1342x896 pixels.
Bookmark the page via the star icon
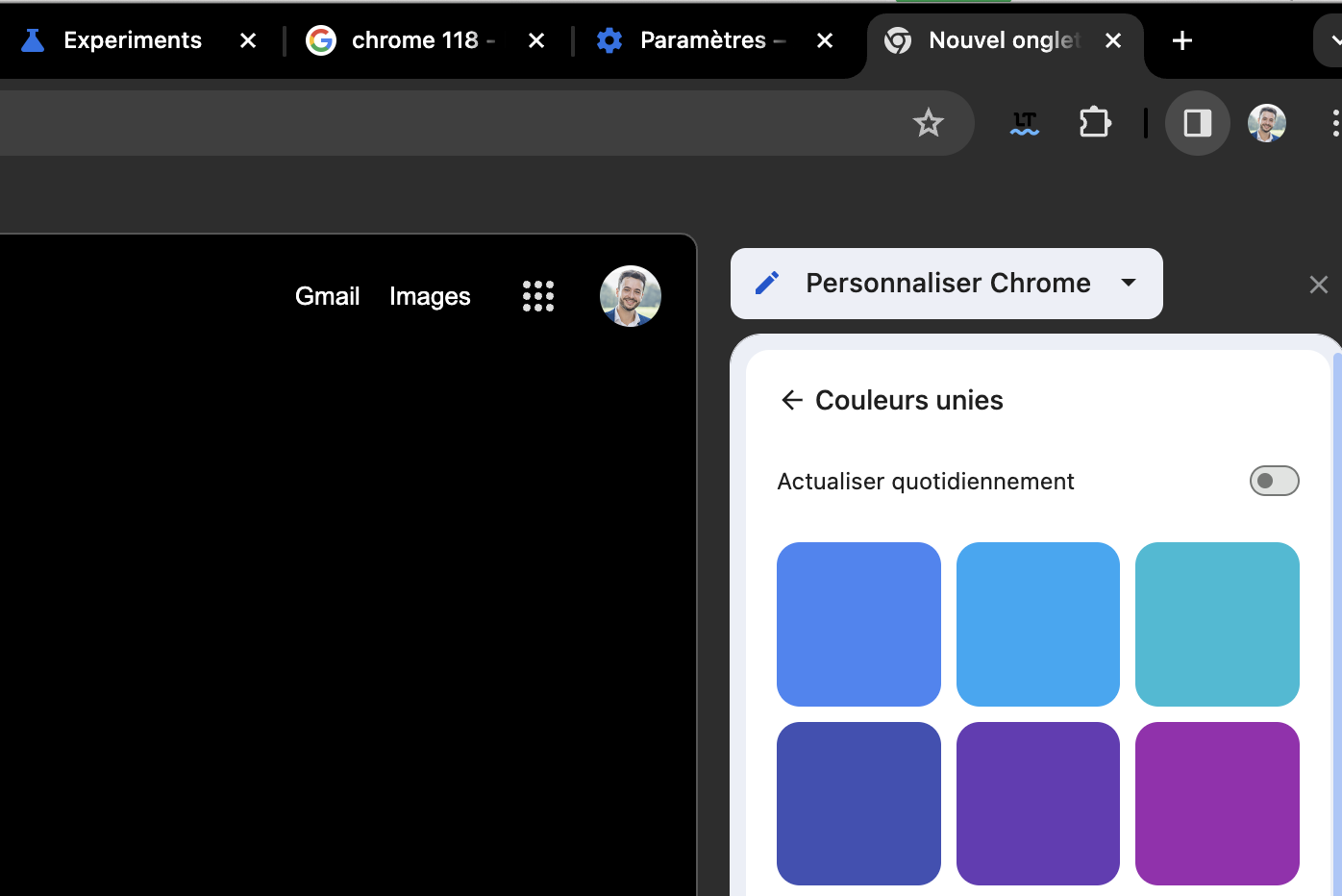pyautogui.click(x=928, y=123)
